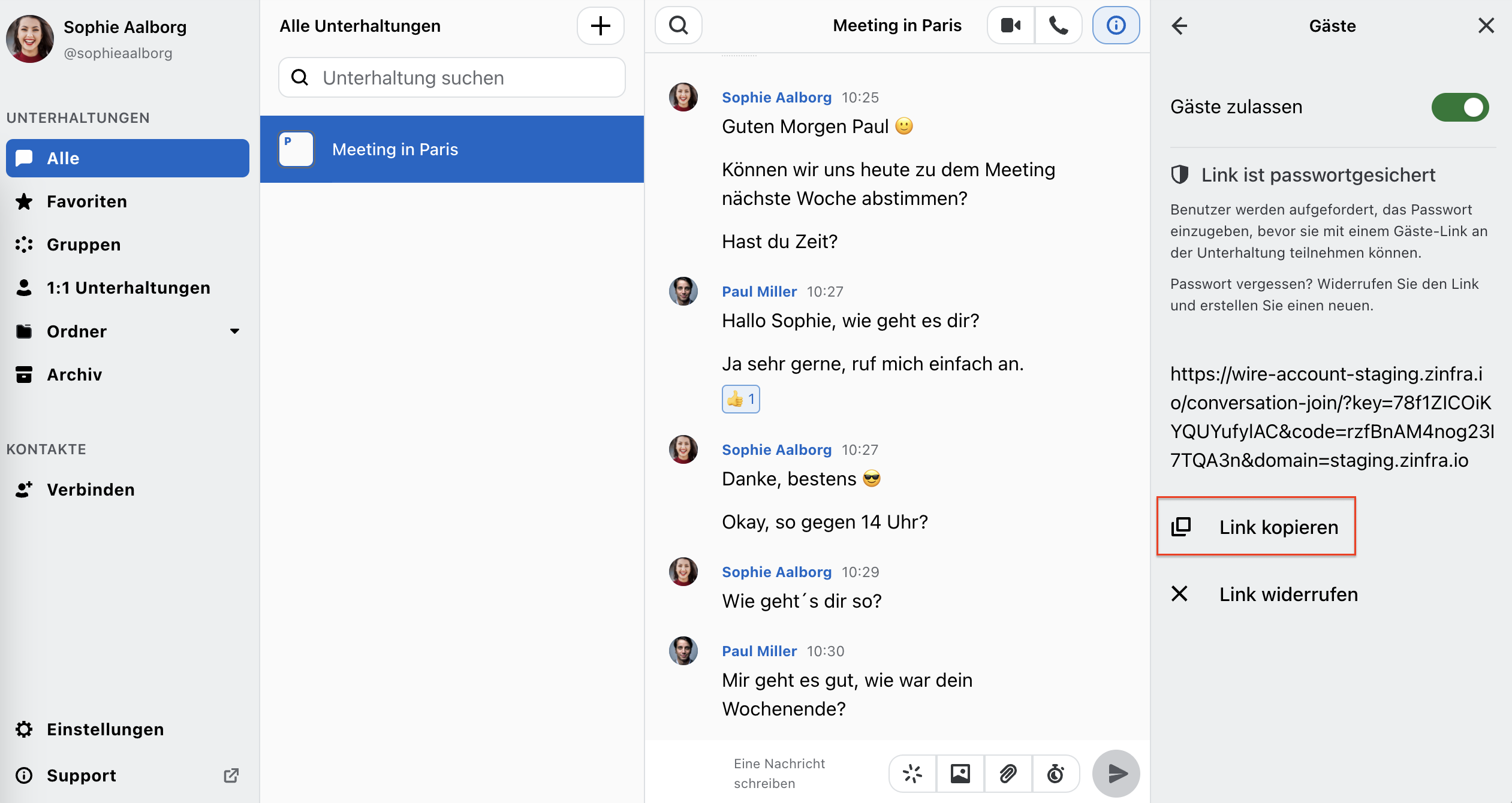
Task: Open Verbinden under Kontakte
Action: pyautogui.click(x=128, y=490)
